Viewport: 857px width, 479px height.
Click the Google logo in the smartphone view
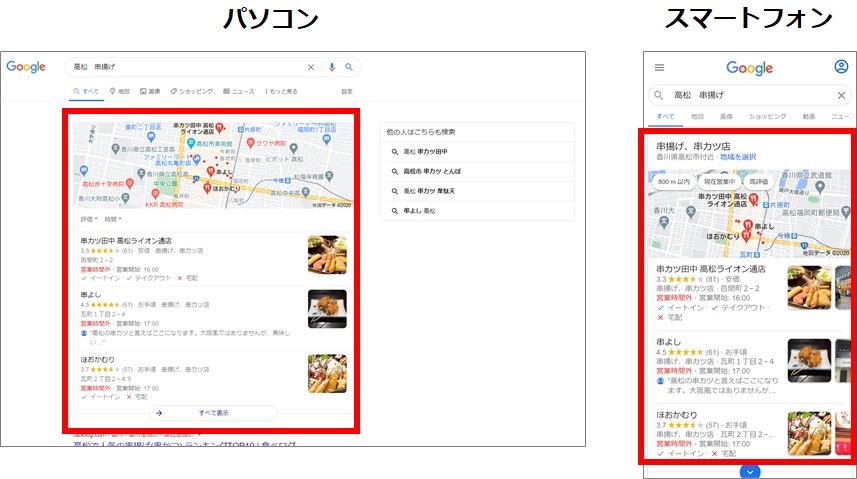click(x=749, y=68)
